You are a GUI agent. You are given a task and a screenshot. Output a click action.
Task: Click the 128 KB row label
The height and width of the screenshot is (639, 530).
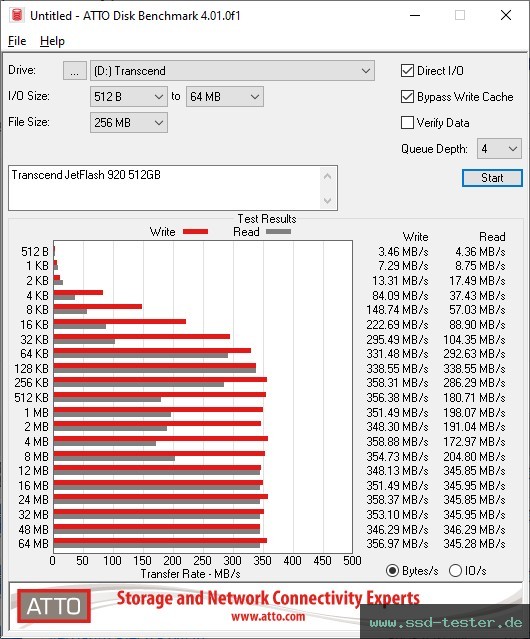click(31, 369)
